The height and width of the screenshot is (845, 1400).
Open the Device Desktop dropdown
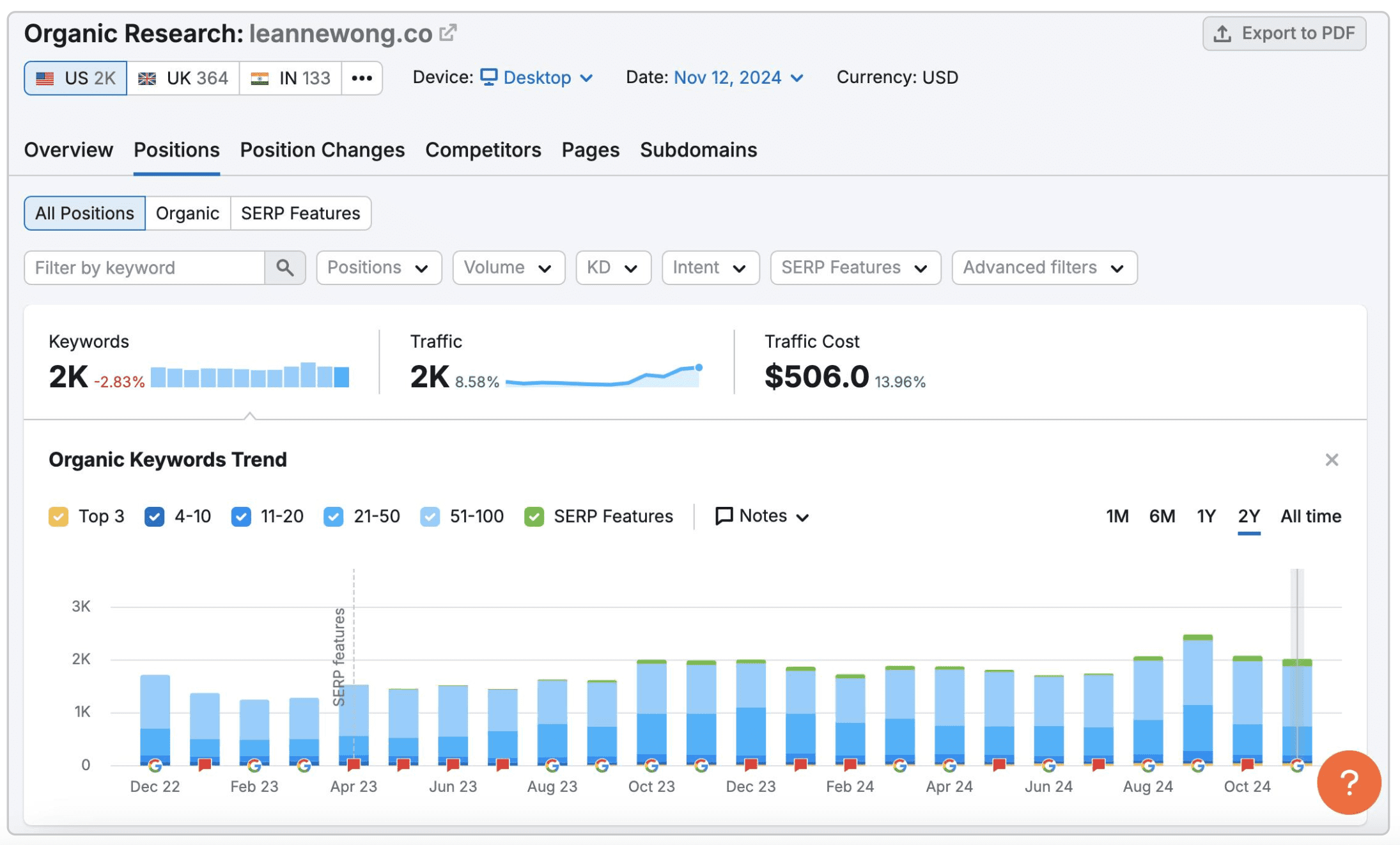537,78
